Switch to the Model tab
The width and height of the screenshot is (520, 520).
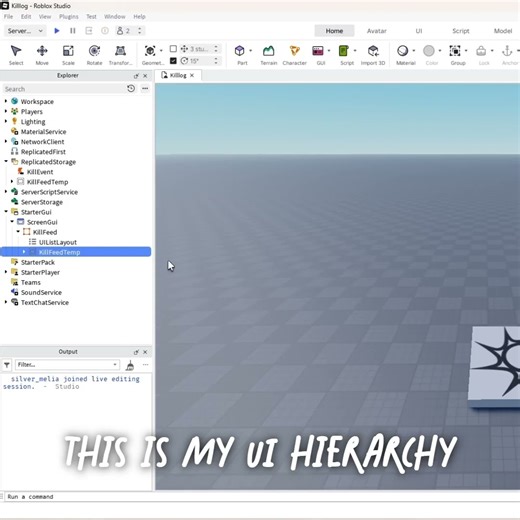pos(503,31)
